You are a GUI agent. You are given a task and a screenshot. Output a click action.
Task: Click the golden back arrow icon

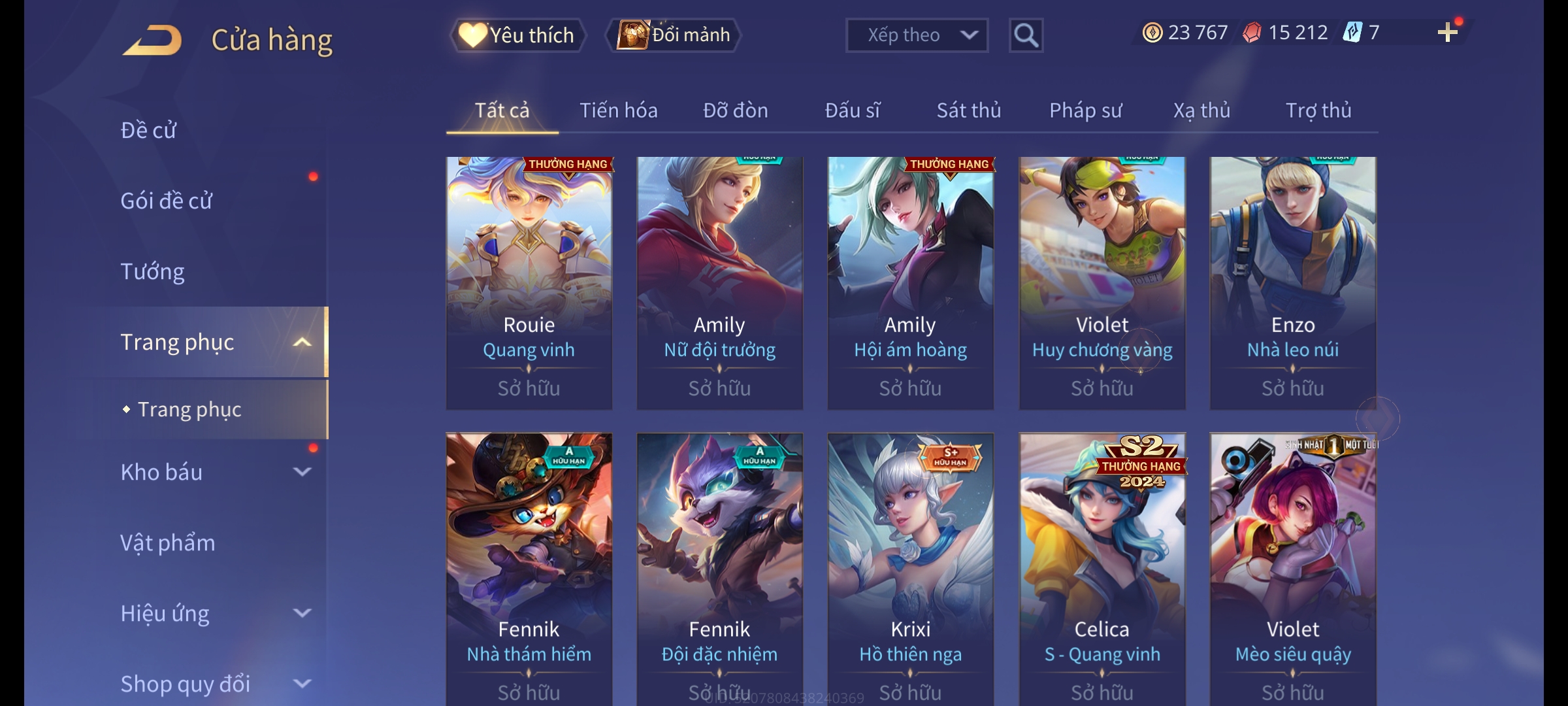pos(153,40)
